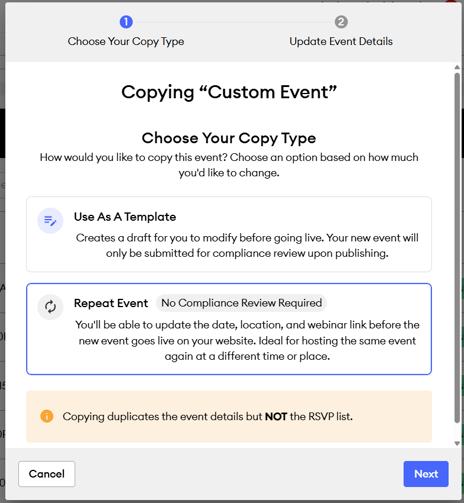Go to the Update Event Details step label
This screenshot has width=464, height=503.
click(341, 41)
